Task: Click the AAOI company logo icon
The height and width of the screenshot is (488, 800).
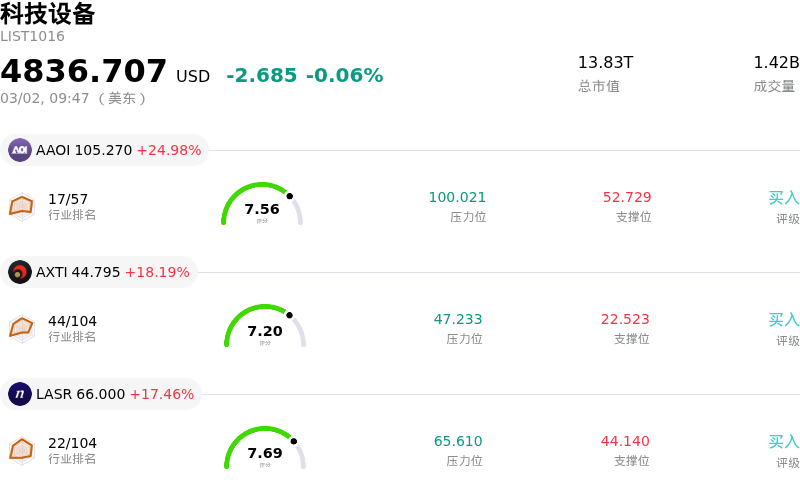Action: [20, 150]
